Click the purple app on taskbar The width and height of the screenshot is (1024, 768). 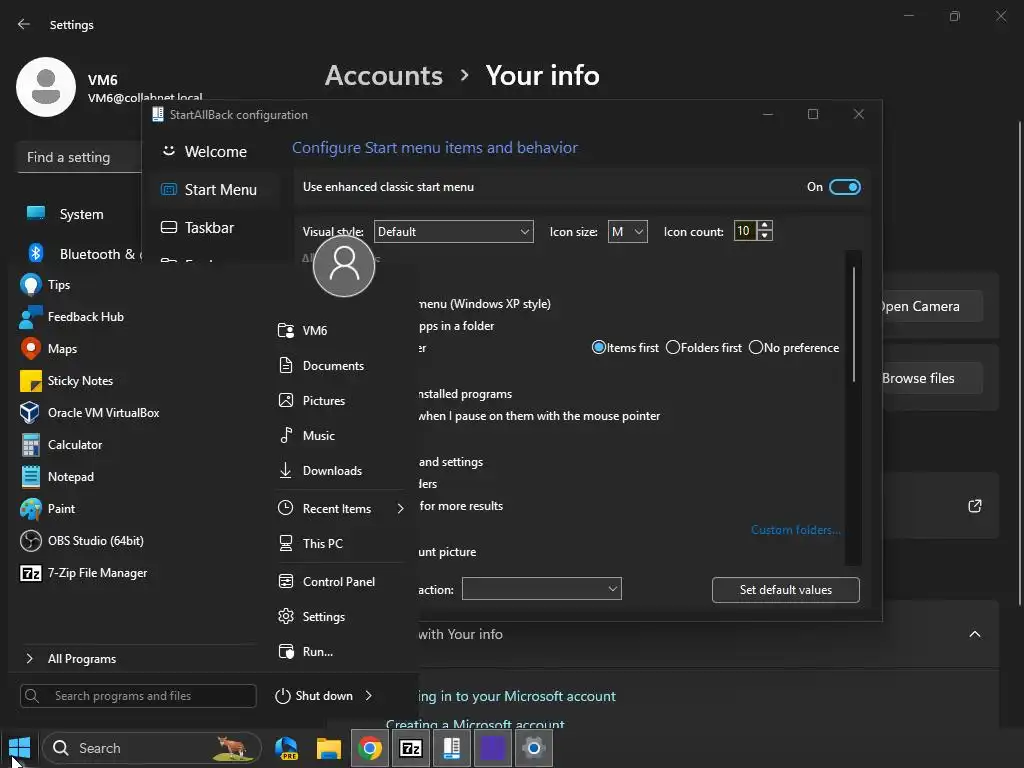tap(493, 748)
